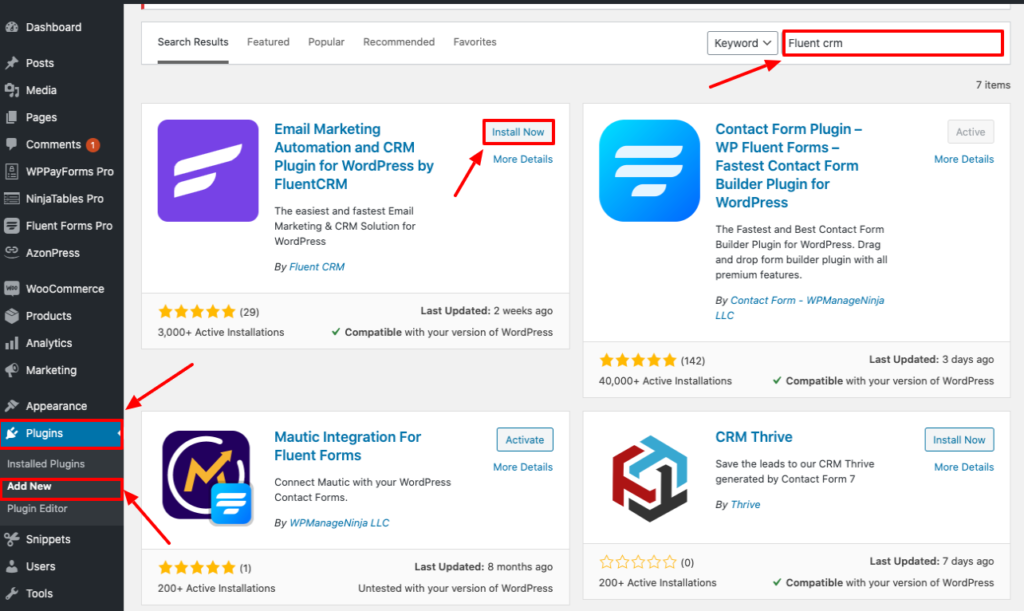The width and height of the screenshot is (1024, 611).
Task: Open More Details for CRM Thrive
Action: [964, 467]
